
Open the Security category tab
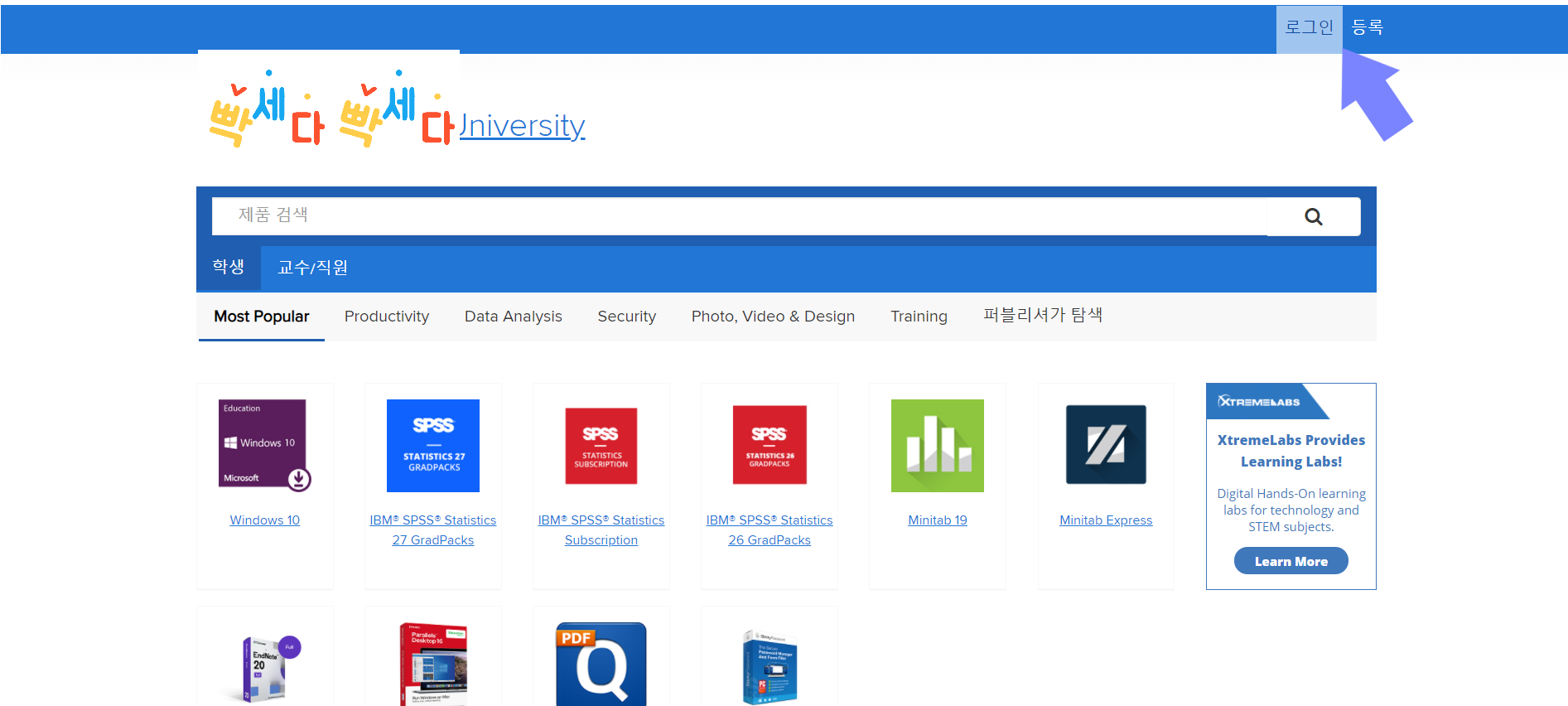[x=627, y=317]
